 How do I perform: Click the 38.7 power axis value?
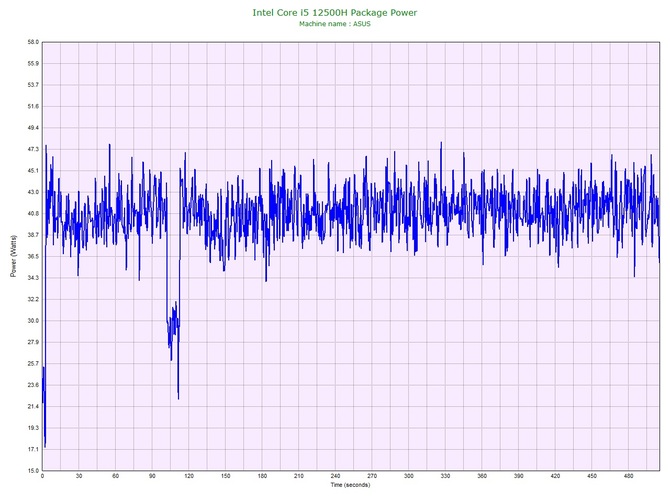click(33, 235)
